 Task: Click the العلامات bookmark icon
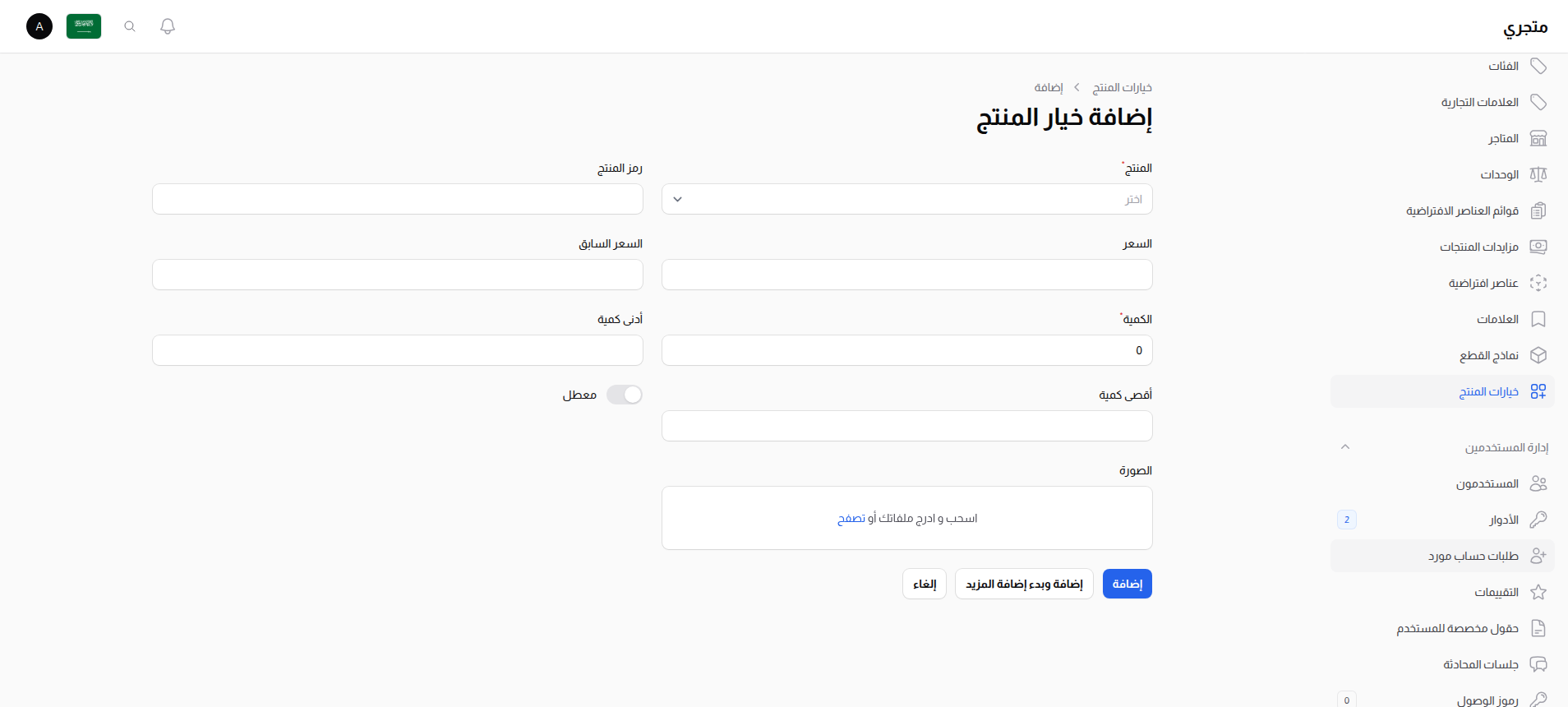(x=1538, y=319)
